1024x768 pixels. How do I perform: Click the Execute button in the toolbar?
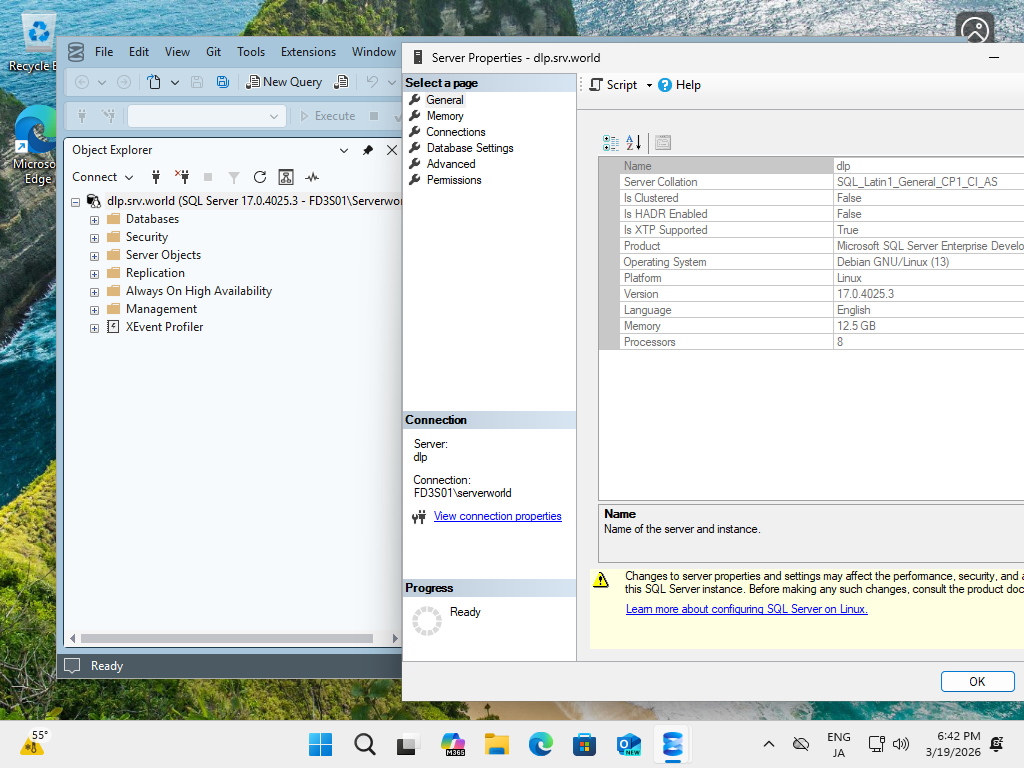(328, 116)
